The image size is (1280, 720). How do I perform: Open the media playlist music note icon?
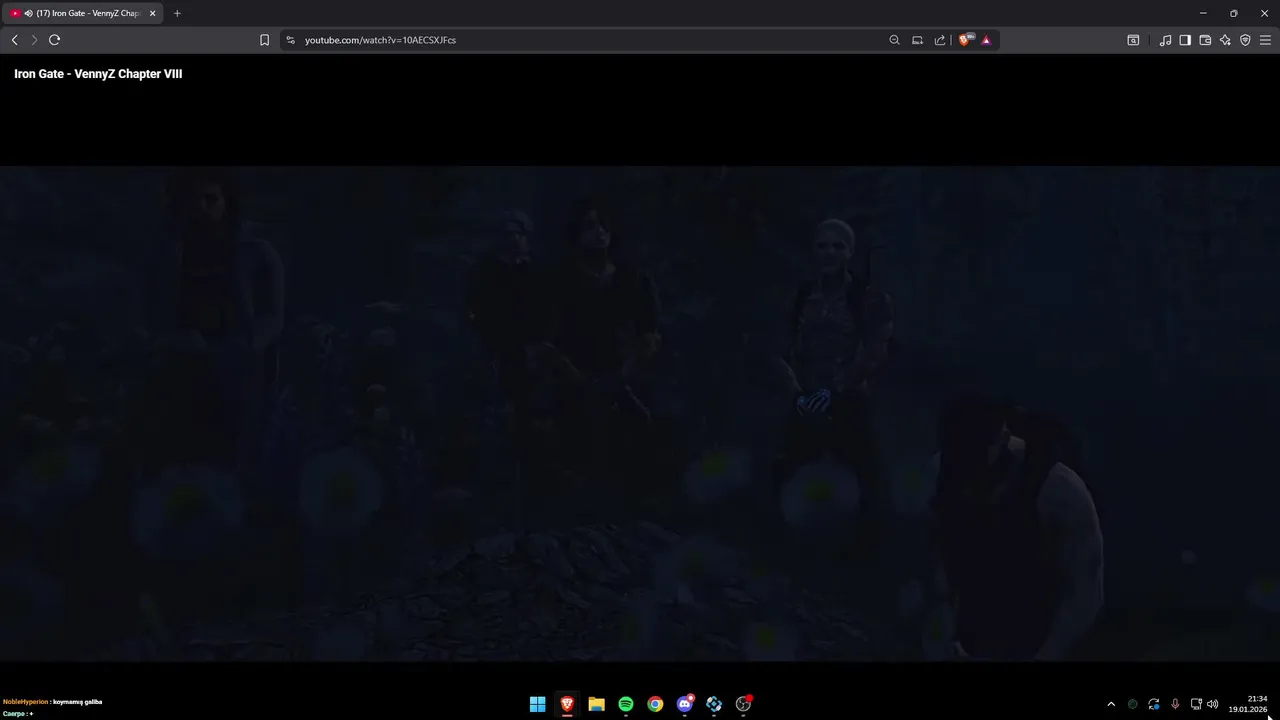(1165, 40)
